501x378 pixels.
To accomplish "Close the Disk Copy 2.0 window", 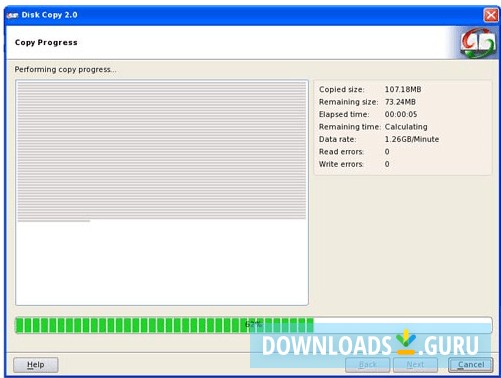I will tap(491, 15).
